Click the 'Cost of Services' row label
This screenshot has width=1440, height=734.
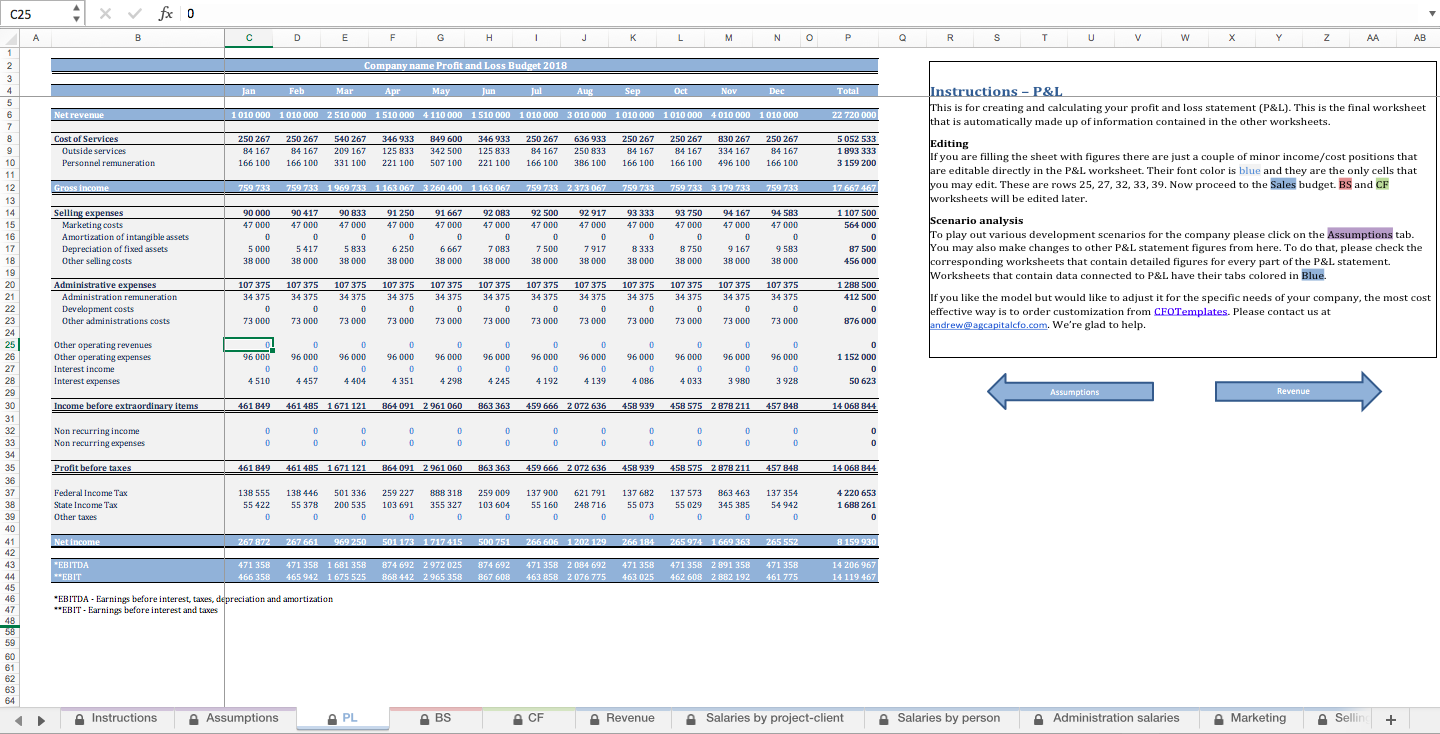(86, 139)
